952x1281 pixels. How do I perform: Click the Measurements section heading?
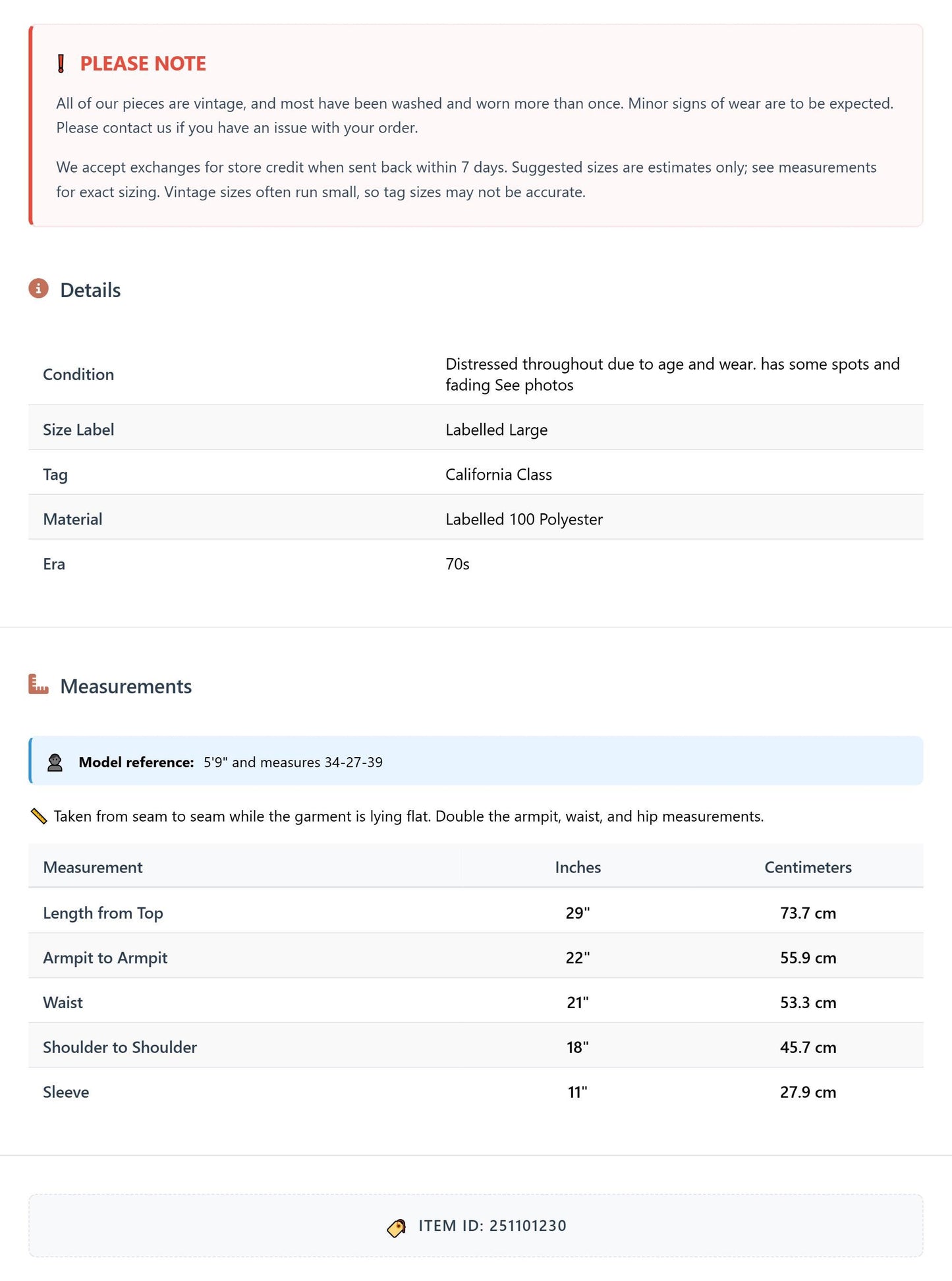pyautogui.click(x=126, y=686)
